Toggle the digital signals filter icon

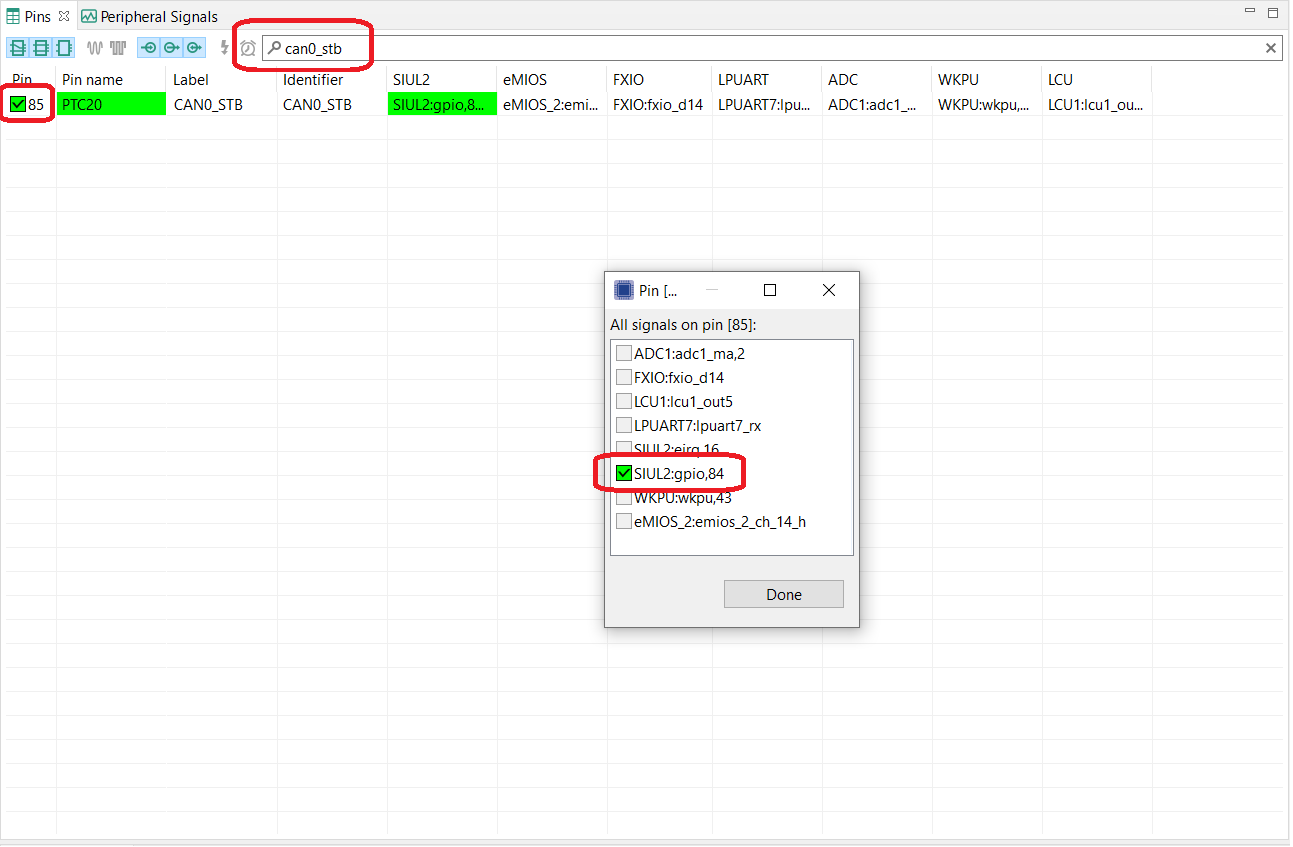117,47
